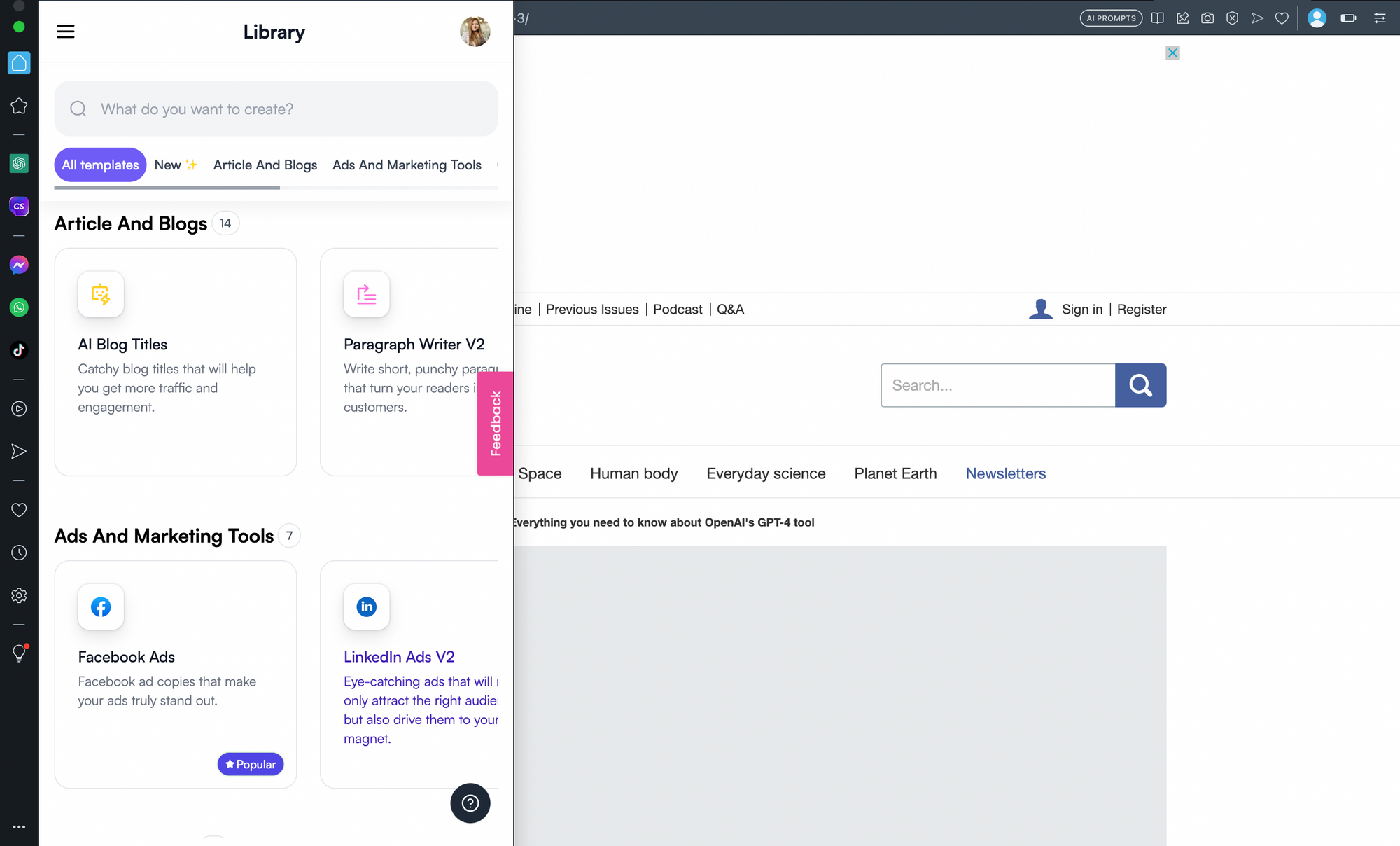Expand the sidebar overflow ellipsis menu

tap(19, 827)
